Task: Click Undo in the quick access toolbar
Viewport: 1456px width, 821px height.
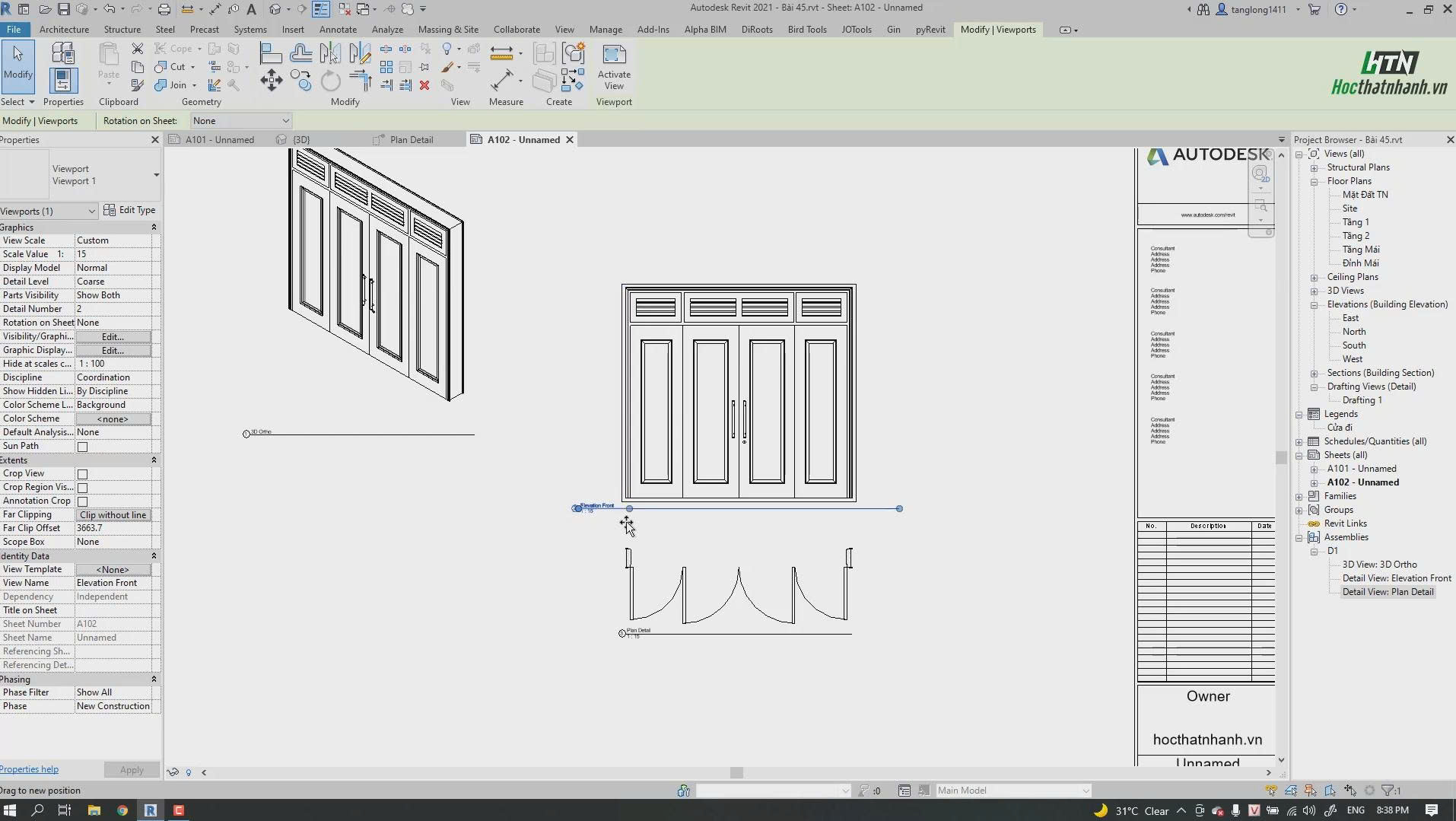Action: coord(110,9)
